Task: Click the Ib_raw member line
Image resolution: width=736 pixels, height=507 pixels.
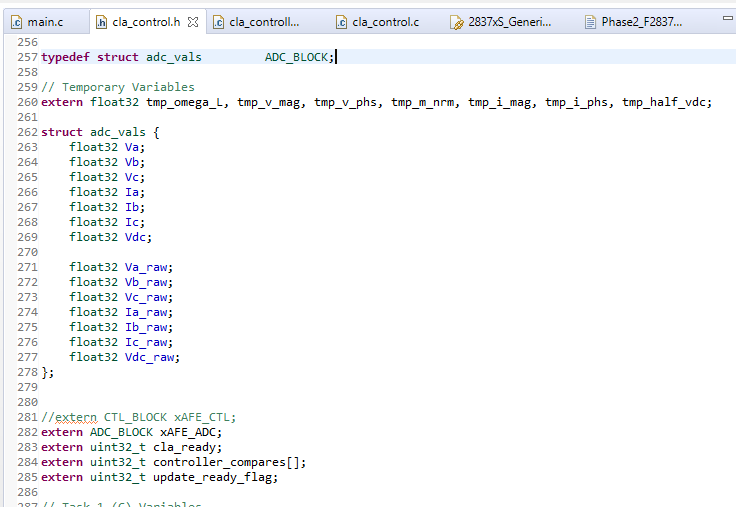Action: [x=121, y=328]
